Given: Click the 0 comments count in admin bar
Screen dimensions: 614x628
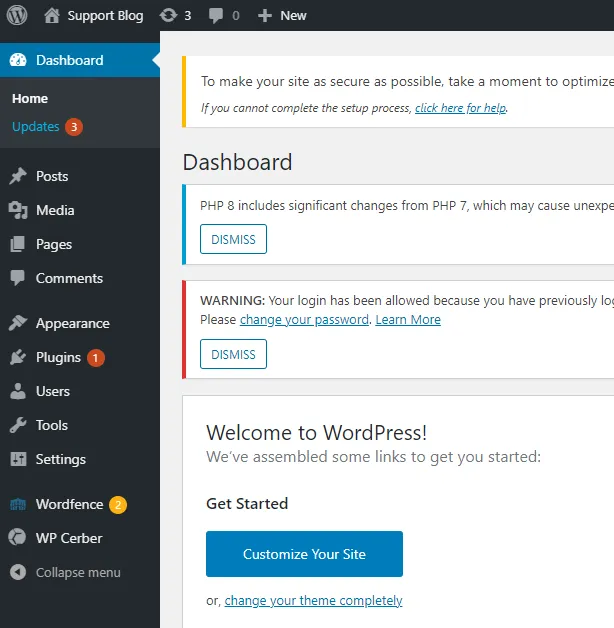Looking at the screenshot, I should pos(236,16).
